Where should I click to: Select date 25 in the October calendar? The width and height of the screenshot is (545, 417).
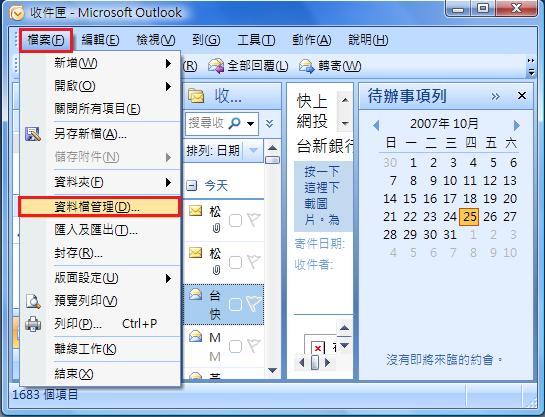(470, 217)
